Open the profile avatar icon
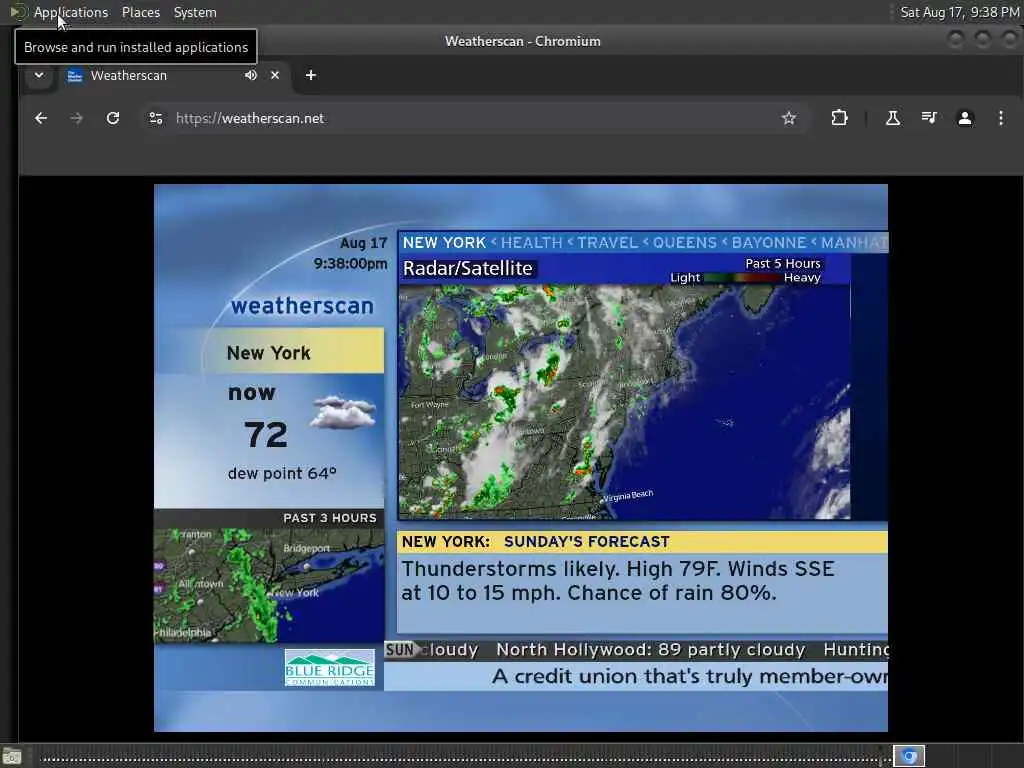The width and height of the screenshot is (1024, 768). tap(965, 118)
